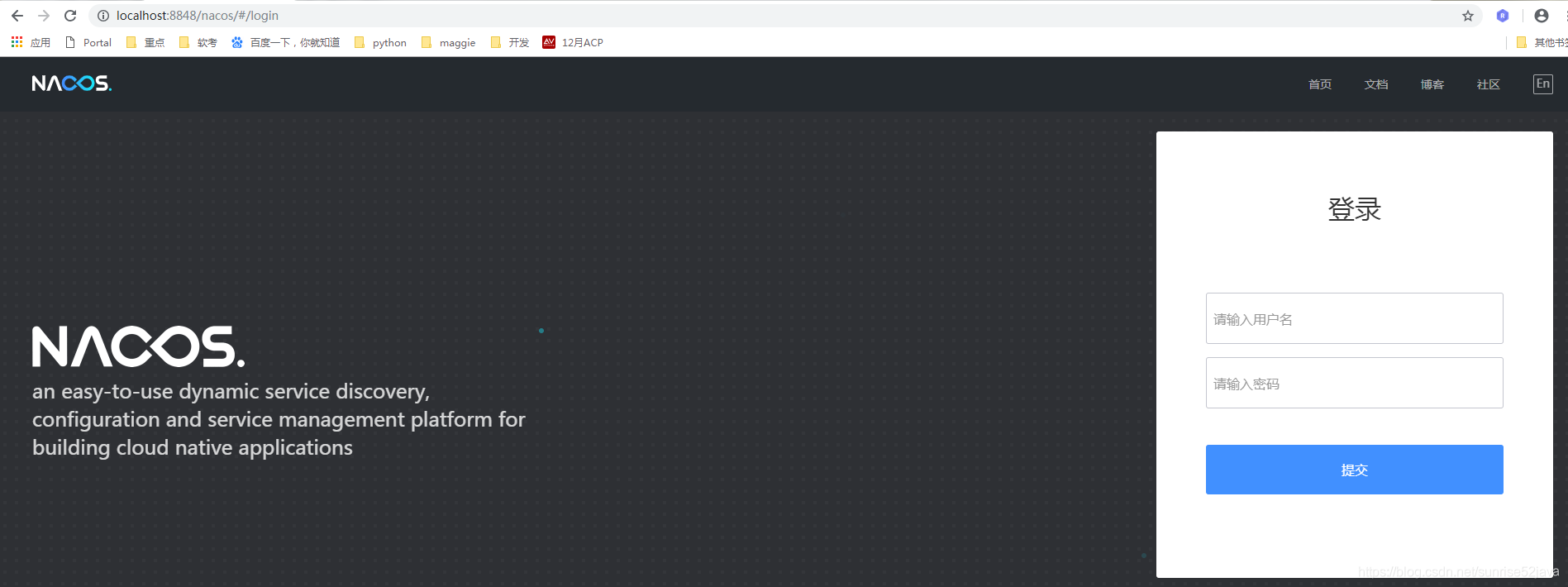Go to 首页 in the Nacos header
Viewport: 1568px width, 587px height.
tap(1320, 84)
